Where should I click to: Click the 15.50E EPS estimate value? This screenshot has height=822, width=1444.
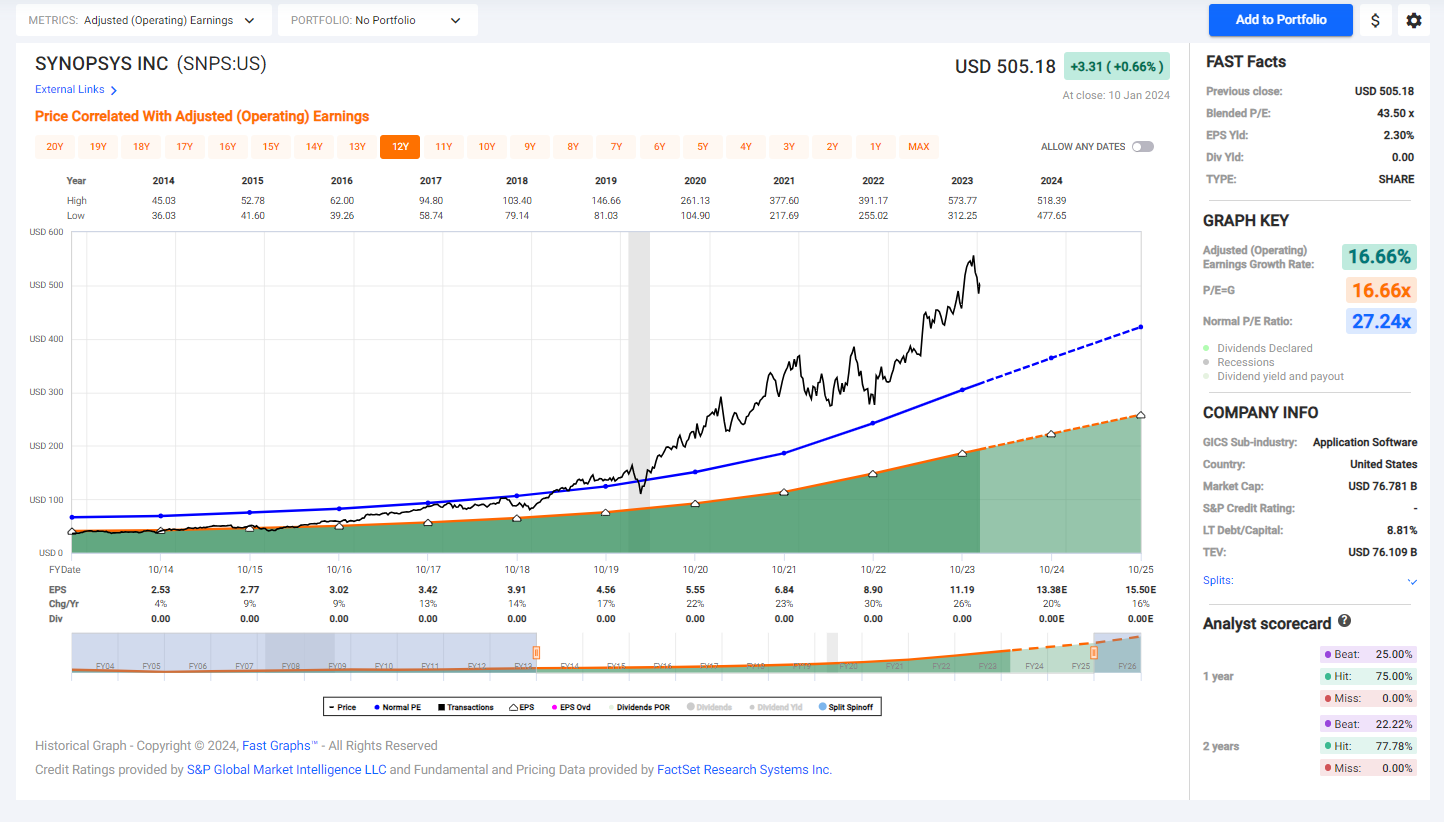(1140, 590)
